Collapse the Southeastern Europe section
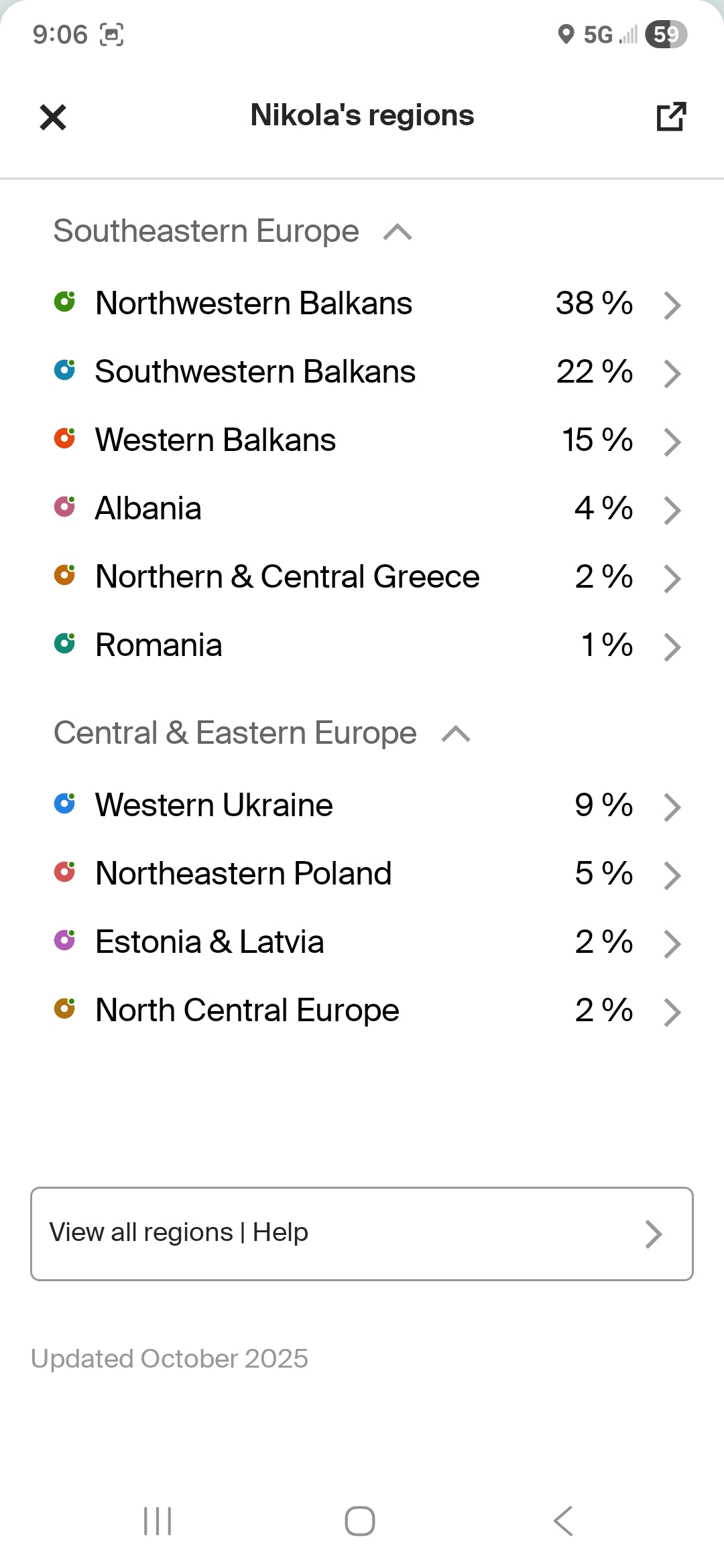The image size is (724, 1568). (398, 233)
